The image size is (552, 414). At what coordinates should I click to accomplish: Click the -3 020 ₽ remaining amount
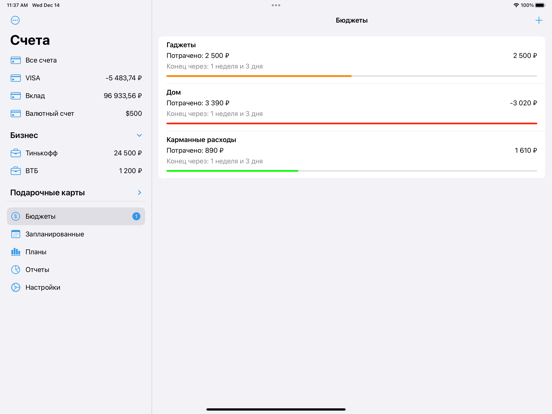coord(523,103)
